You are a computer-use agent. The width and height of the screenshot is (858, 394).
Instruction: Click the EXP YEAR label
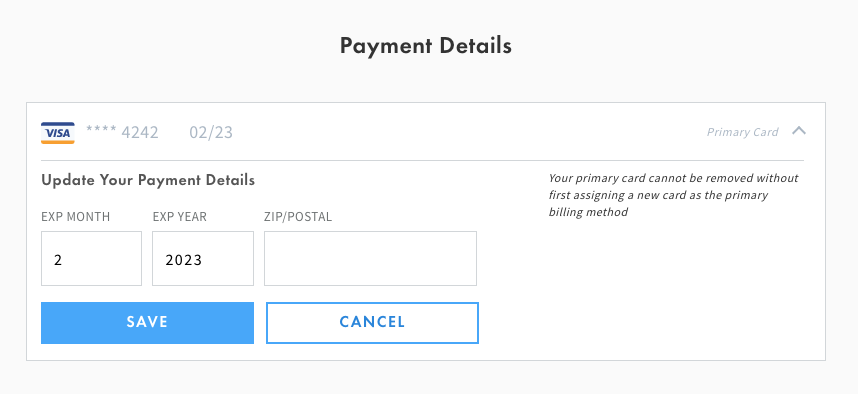[x=179, y=217]
